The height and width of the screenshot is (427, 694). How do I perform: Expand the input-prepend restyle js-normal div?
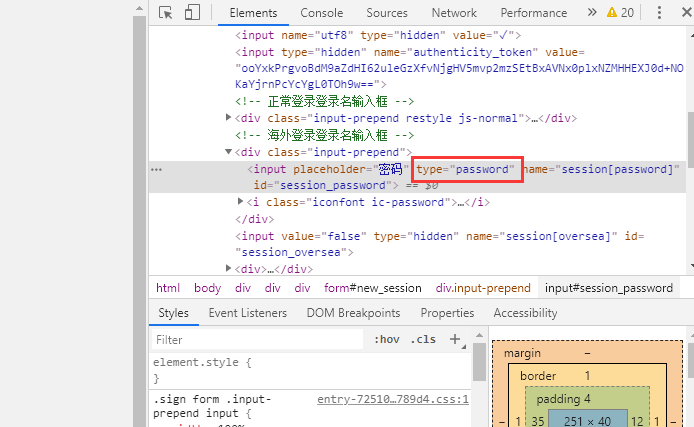228,117
